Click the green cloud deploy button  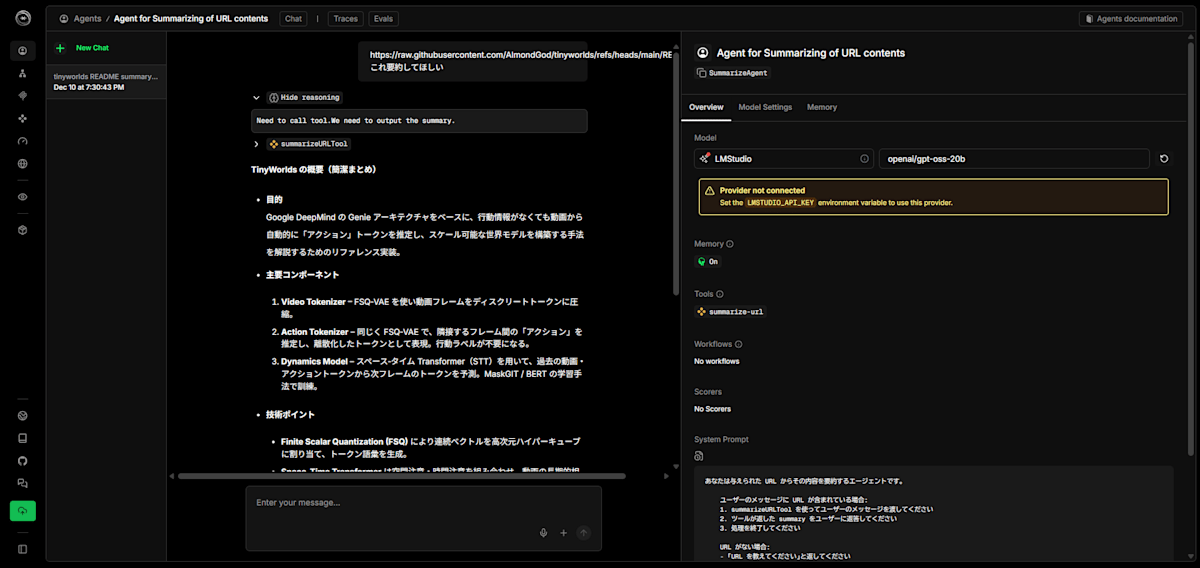click(22, 510)
